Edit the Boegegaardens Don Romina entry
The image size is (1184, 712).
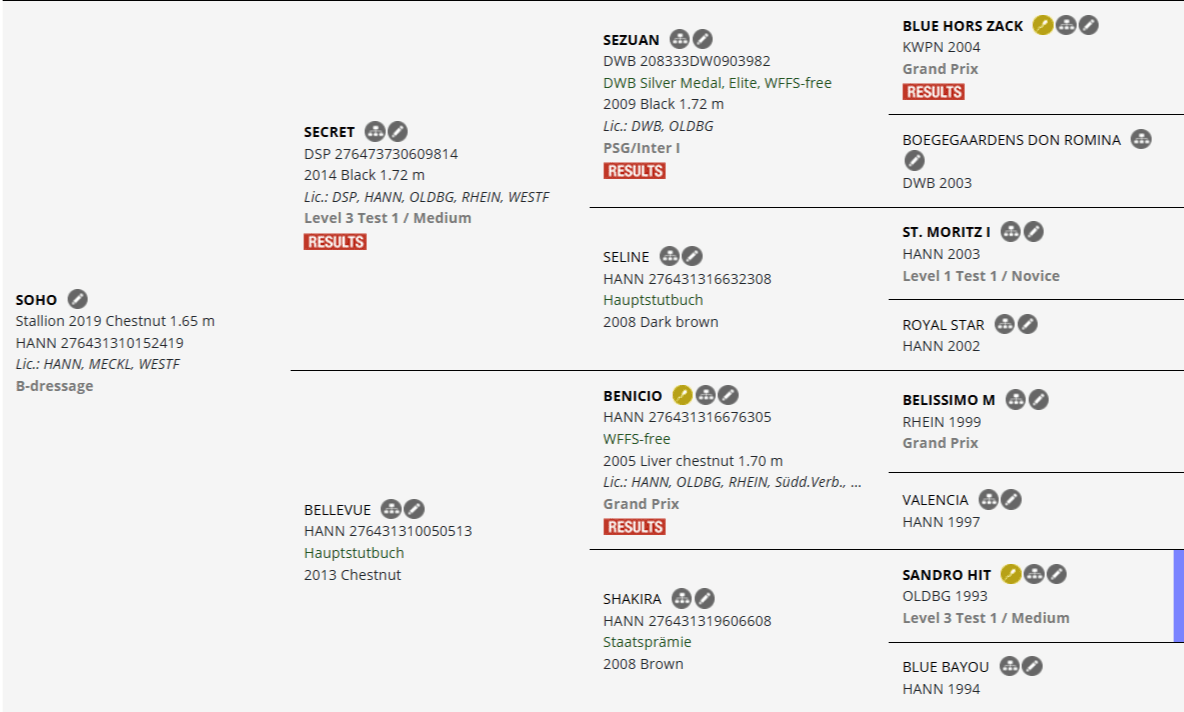tap(914, 160)
